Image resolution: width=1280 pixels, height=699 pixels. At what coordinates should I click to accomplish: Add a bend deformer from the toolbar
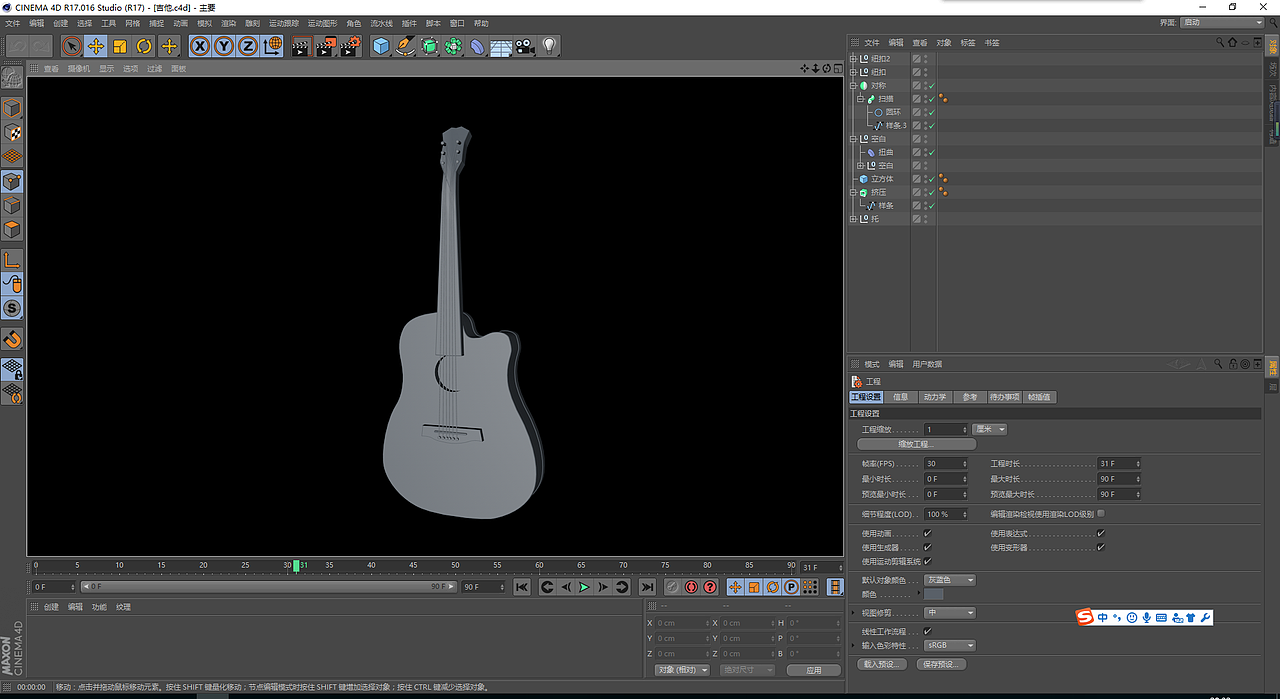(x=477, y=46)
